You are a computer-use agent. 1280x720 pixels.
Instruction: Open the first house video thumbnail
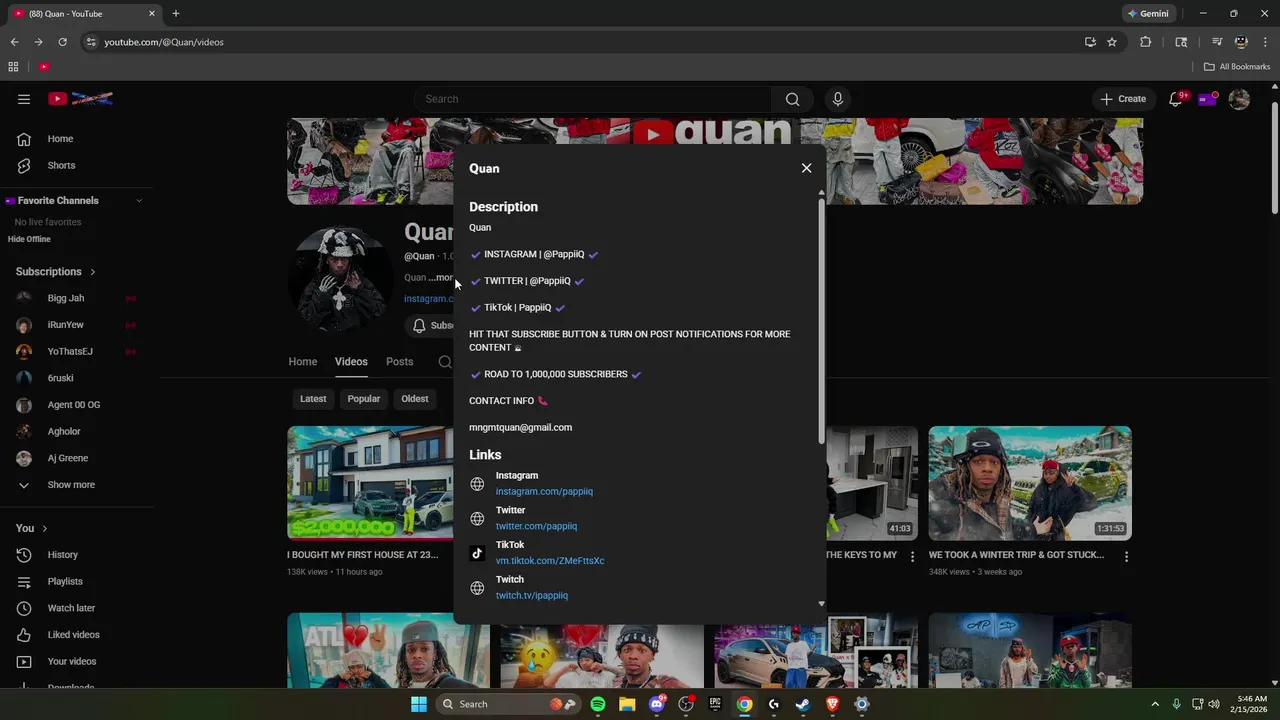[x=370, y=483]
